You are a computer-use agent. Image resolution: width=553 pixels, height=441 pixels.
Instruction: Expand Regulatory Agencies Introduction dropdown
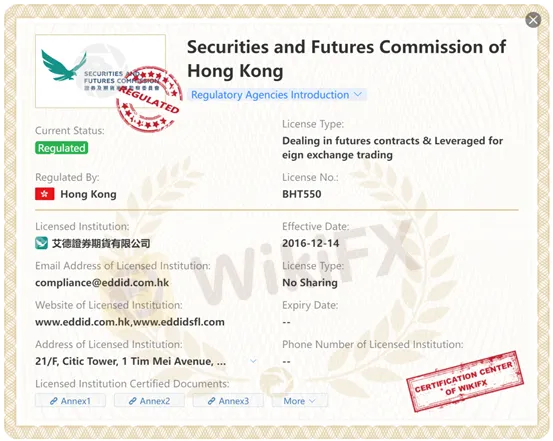pyautogui.click(x=277, y=95)
